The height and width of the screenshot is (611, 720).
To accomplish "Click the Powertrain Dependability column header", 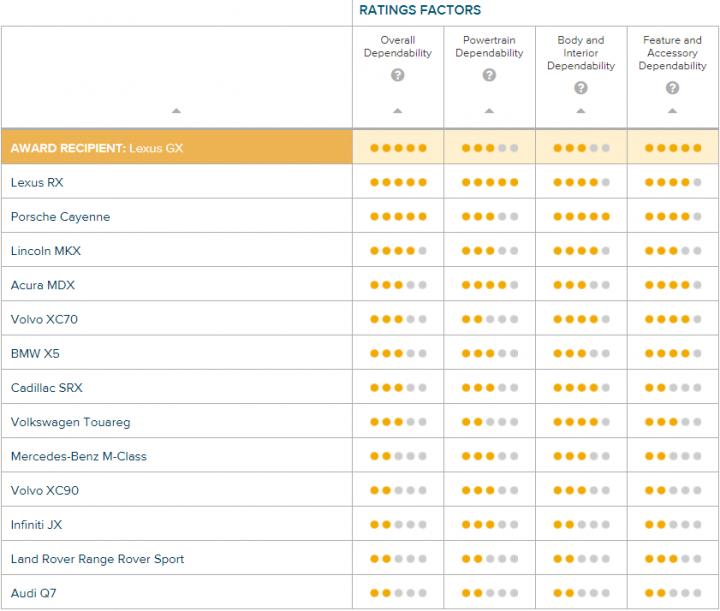I will click(x=489, y=46).
